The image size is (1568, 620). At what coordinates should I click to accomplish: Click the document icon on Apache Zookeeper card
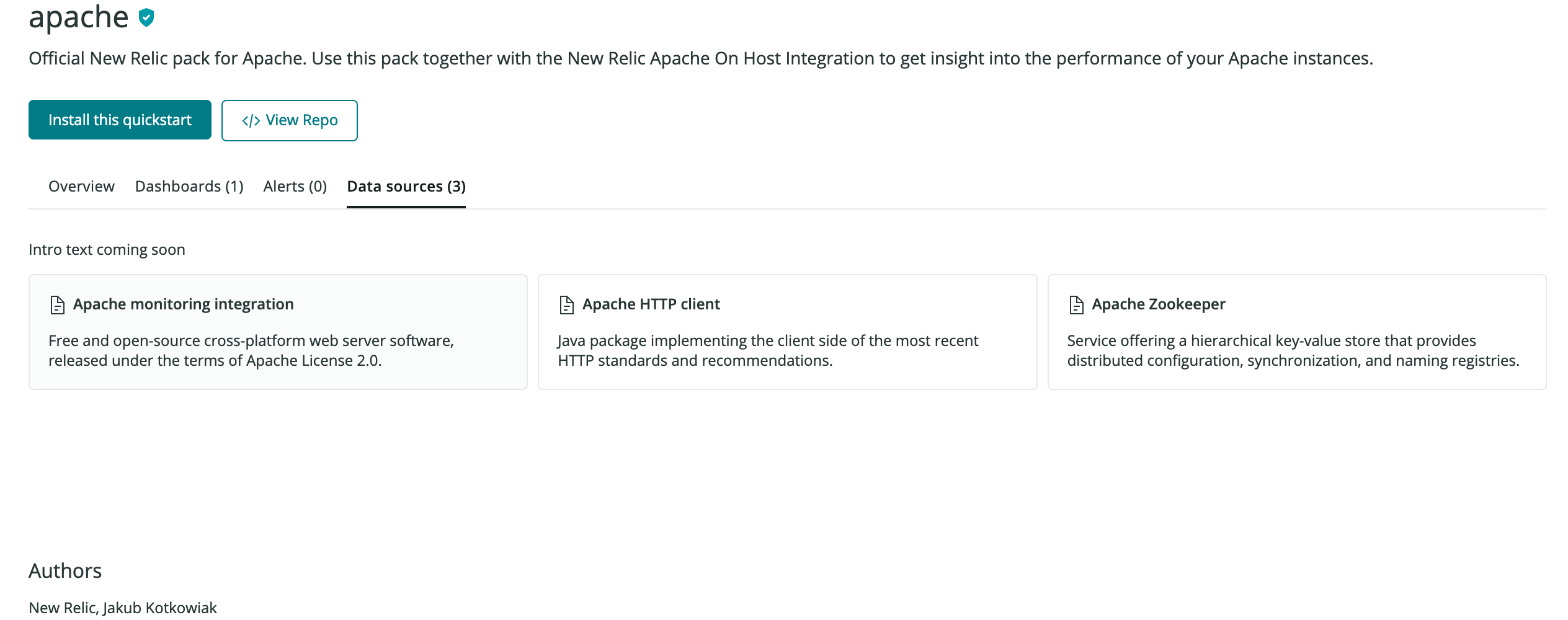(x=1076, y=304)
